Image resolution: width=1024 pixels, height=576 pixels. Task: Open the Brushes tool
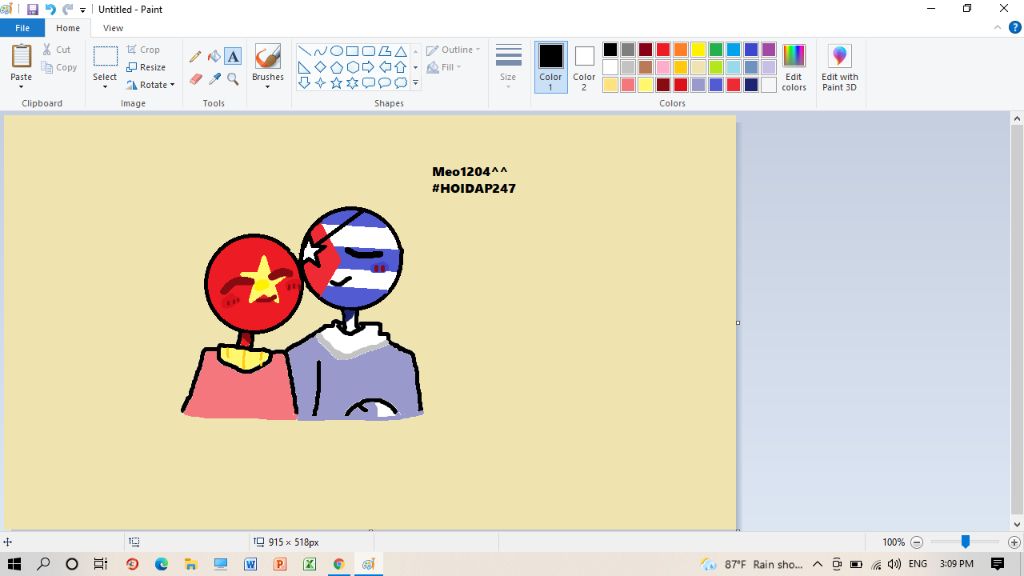tap(268, 57)
